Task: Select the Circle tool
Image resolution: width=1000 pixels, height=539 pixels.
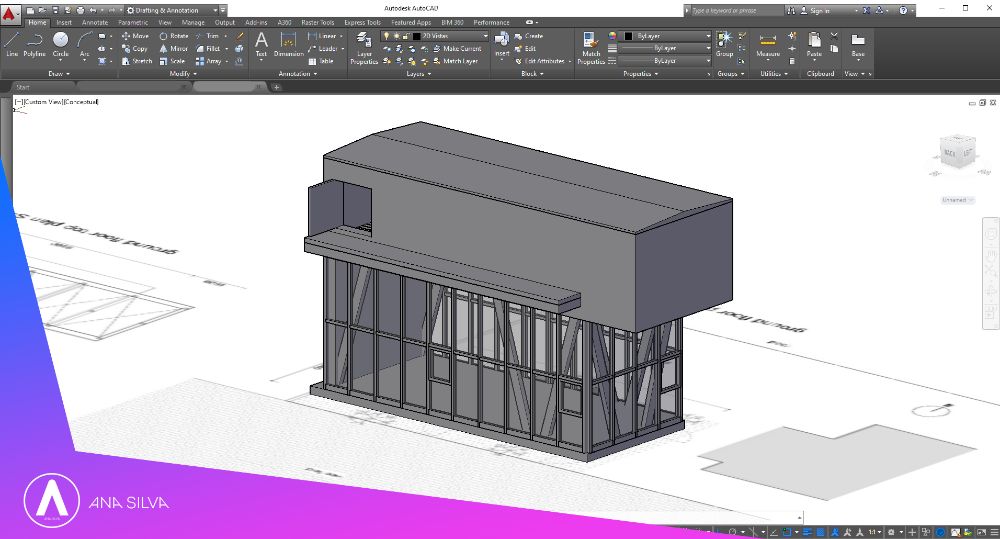Action: pos(61,45)
